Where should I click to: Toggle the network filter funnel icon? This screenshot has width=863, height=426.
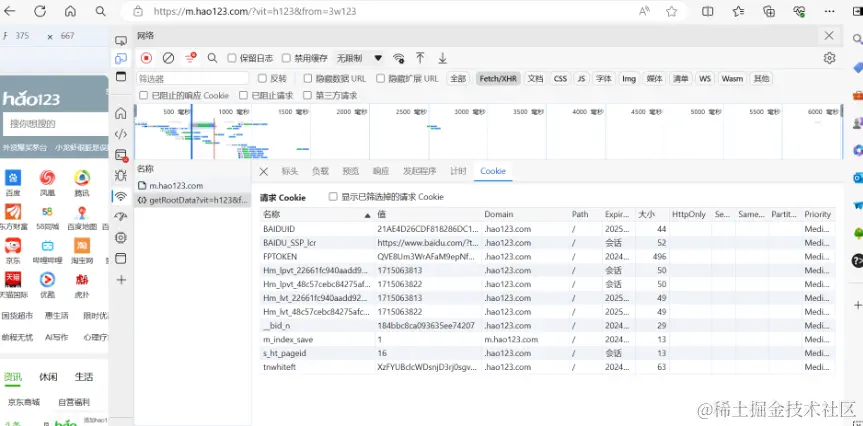pyautogui.click(x=190, y=58)
